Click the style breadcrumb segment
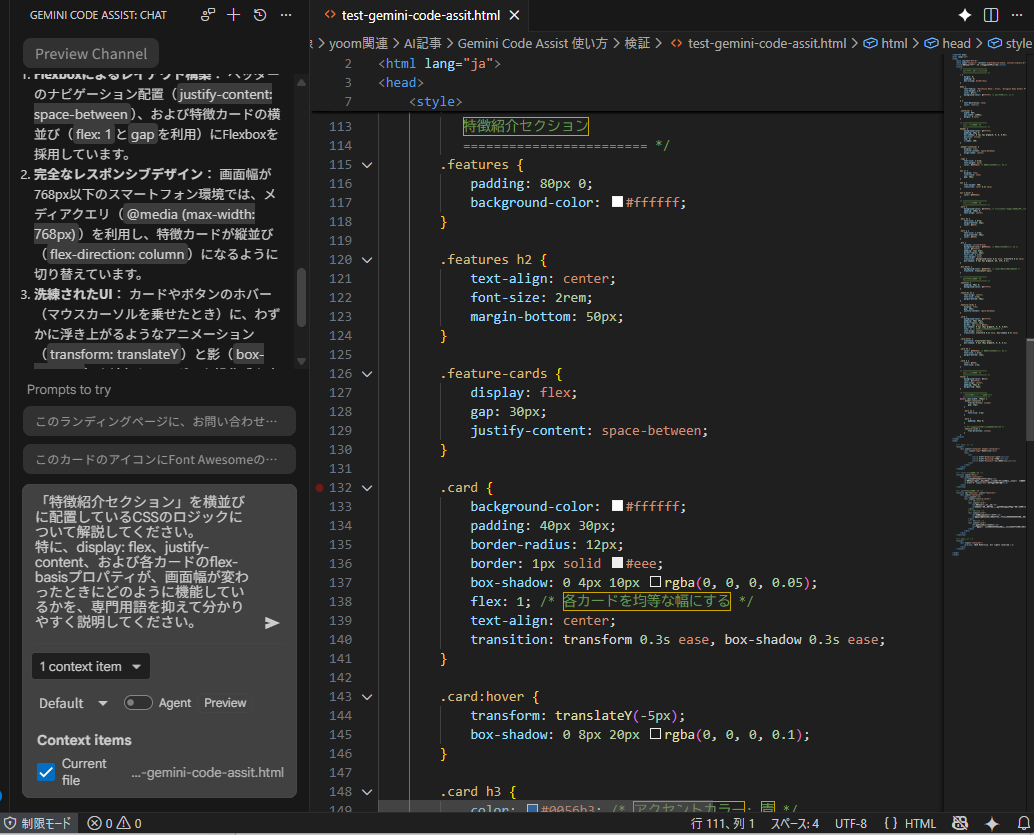The image size is (1034, 835). click(1018, 44)
